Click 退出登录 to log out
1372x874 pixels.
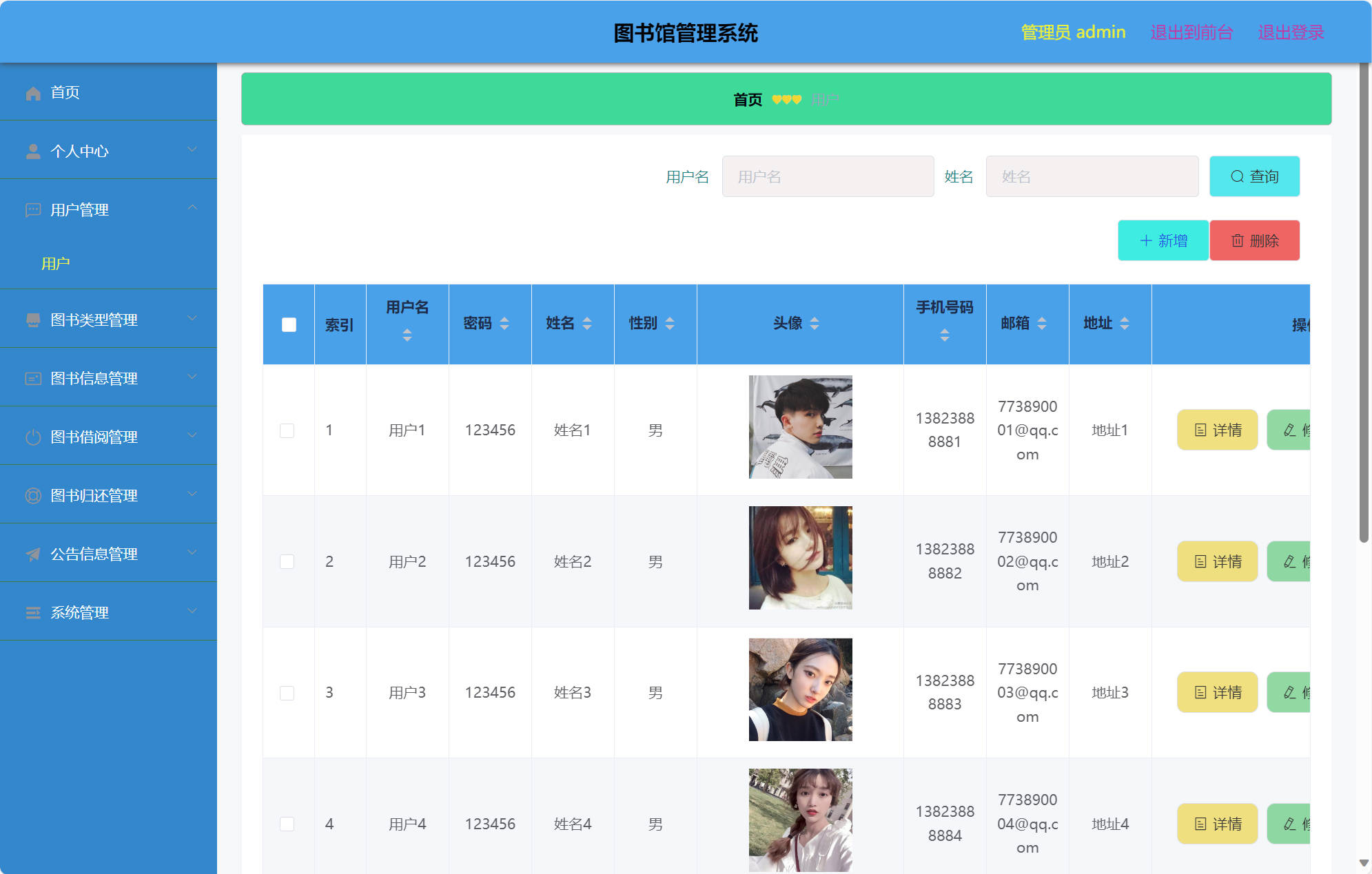pos(1290,32)
